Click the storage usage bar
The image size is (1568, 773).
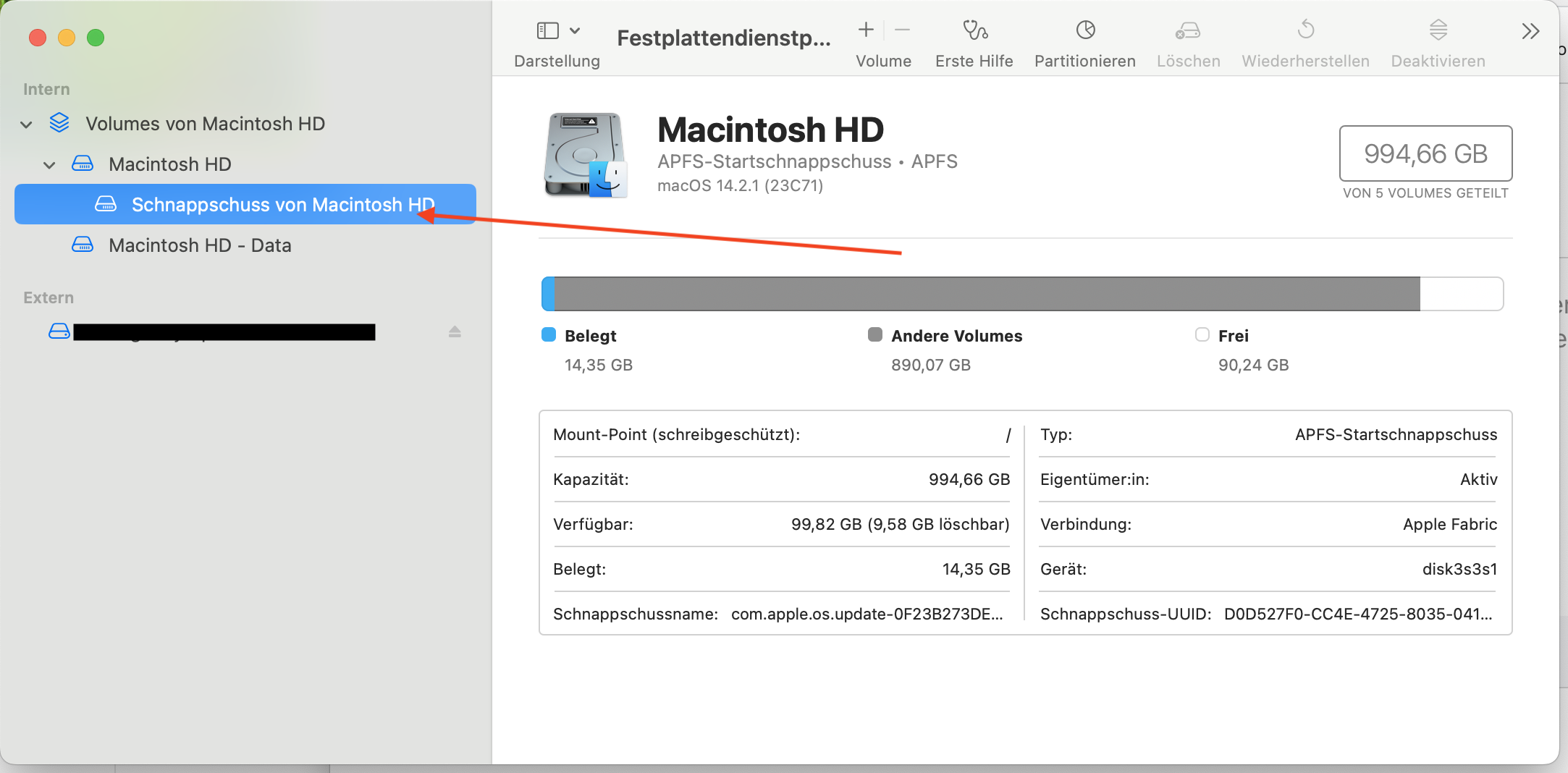point(1021,294)
